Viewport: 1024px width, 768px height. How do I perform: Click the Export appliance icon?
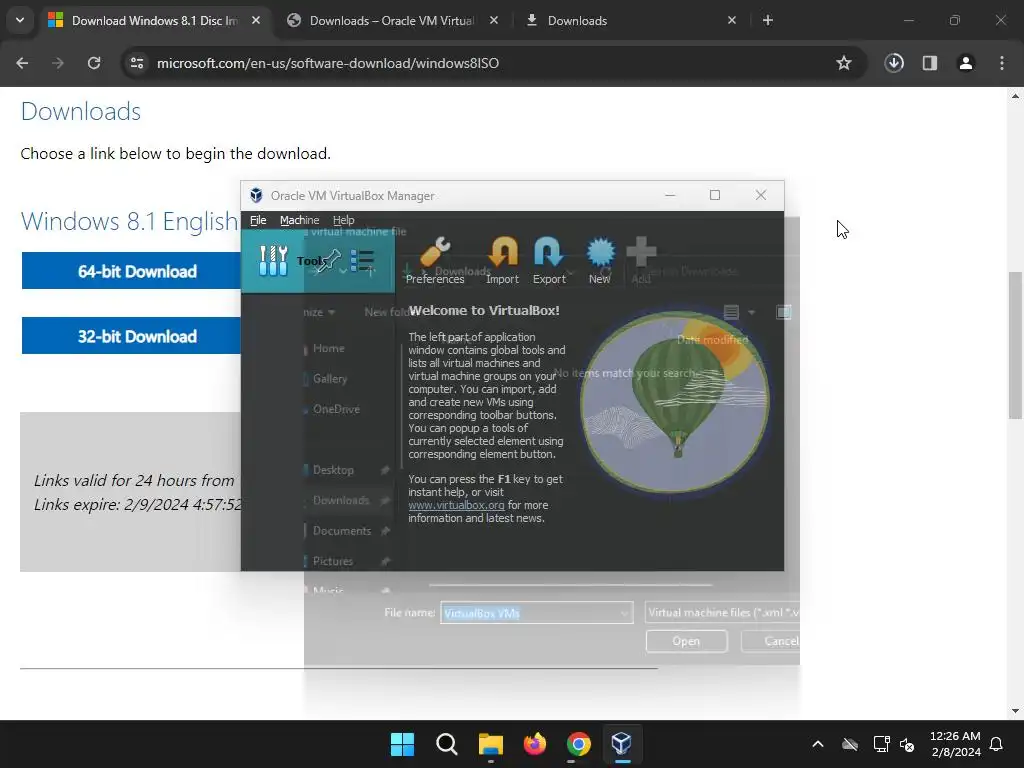pos(549,261)
